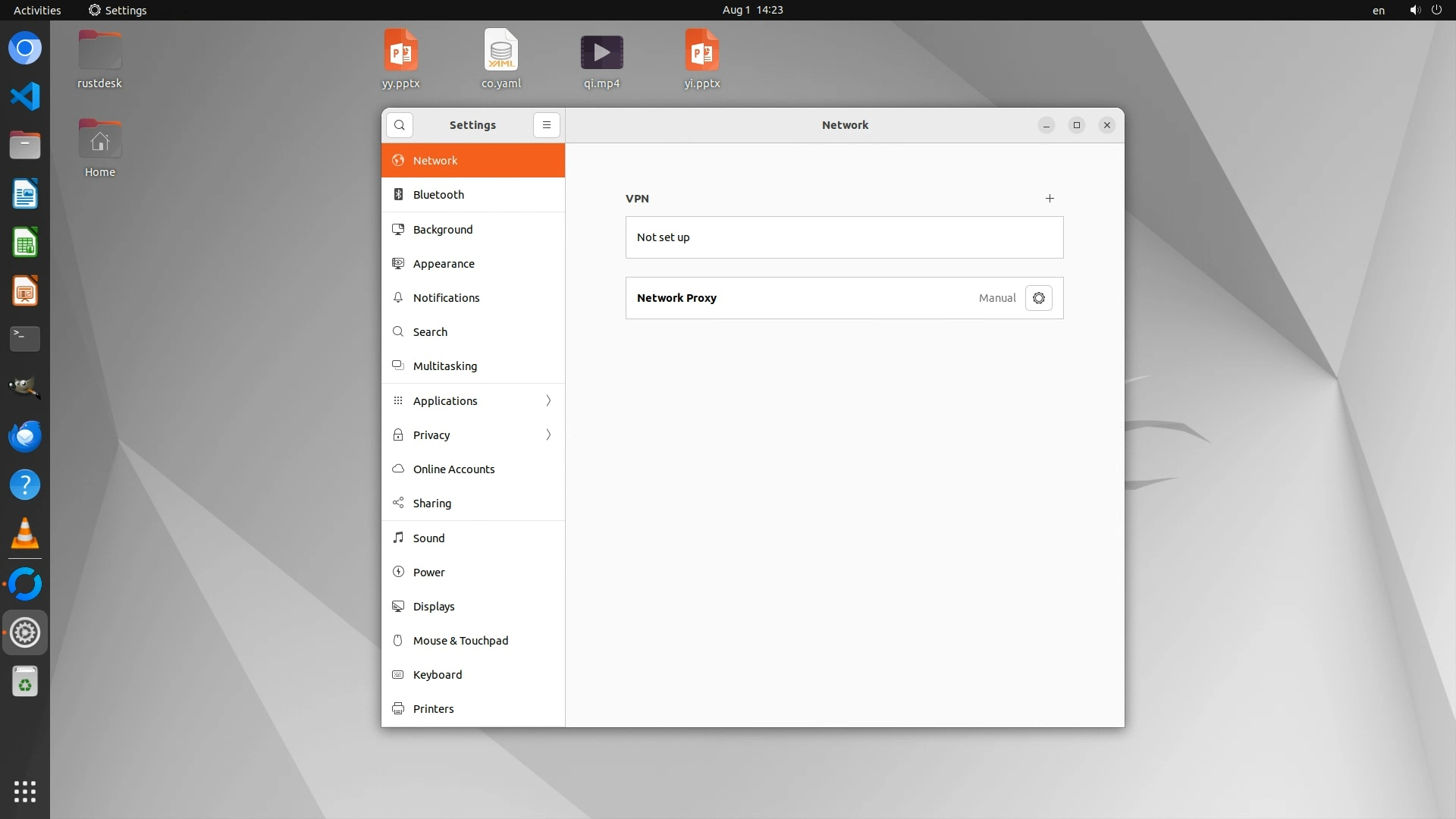Expand the Applications submenu chevron
Viewport: 1456px width, 819px height.
tap(548, 400)
